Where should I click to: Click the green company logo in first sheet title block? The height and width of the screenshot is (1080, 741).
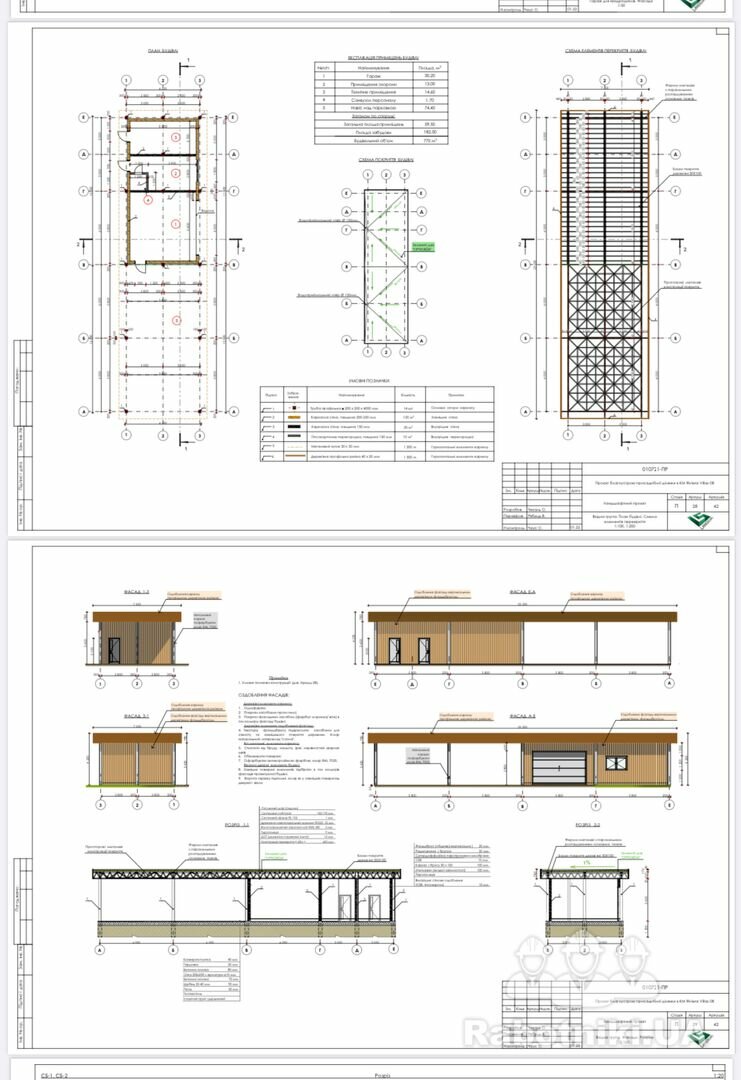[701, 521]
